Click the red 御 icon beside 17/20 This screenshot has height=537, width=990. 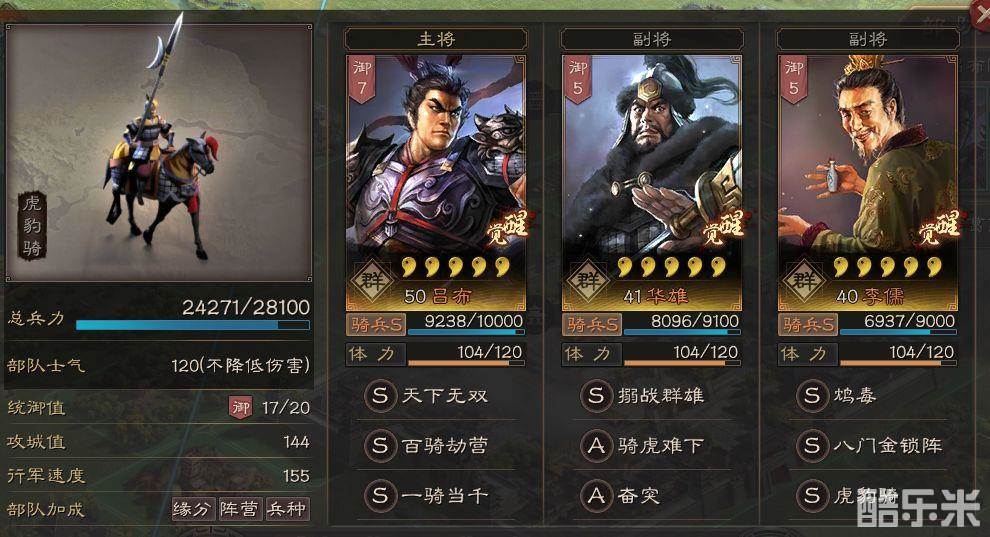[241, 408]
